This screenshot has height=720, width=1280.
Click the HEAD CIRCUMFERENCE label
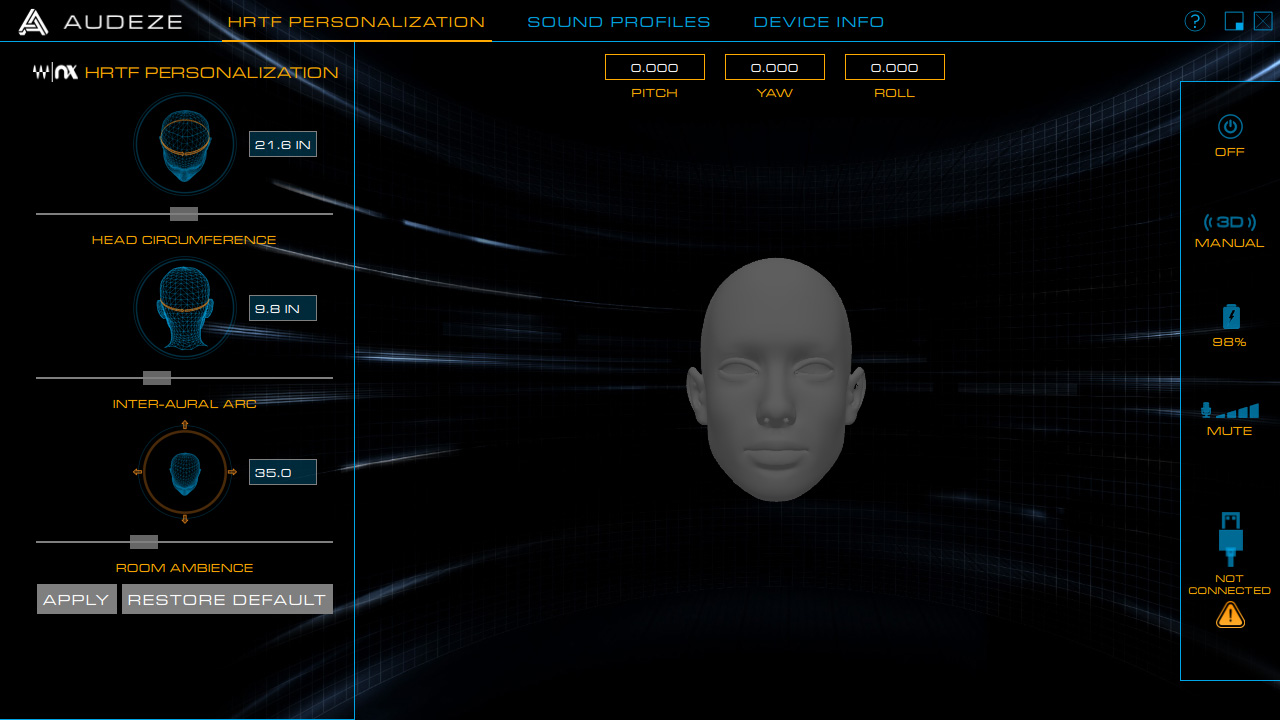tap(184, 240)
